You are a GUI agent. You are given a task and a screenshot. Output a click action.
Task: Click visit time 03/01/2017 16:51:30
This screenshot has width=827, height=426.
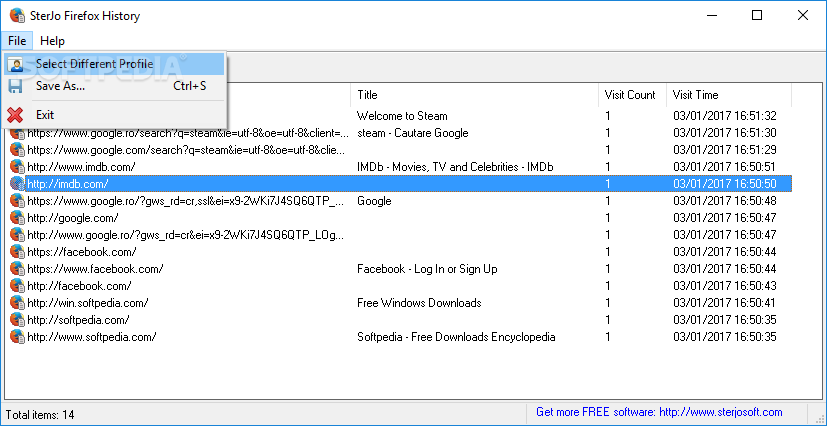pos(725,133)
